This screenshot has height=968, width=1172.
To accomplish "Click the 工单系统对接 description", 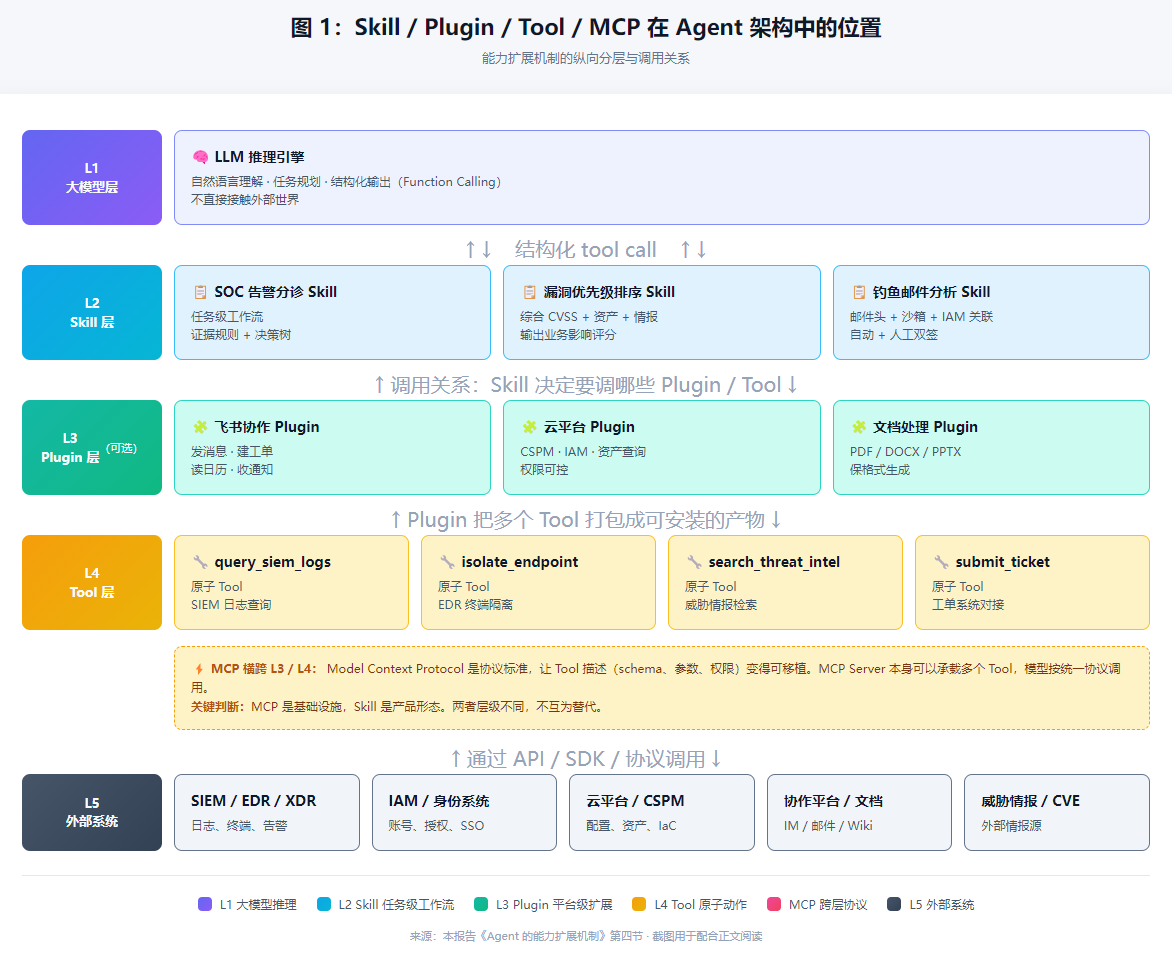I will click(968, 605).
